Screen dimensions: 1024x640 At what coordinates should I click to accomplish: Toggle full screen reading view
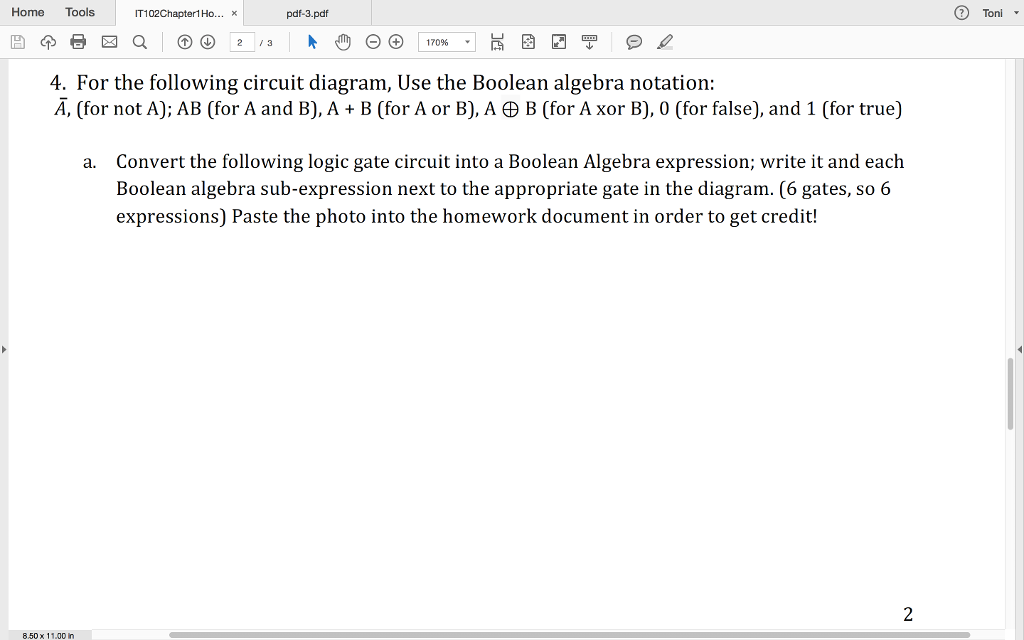coord(557,42)
